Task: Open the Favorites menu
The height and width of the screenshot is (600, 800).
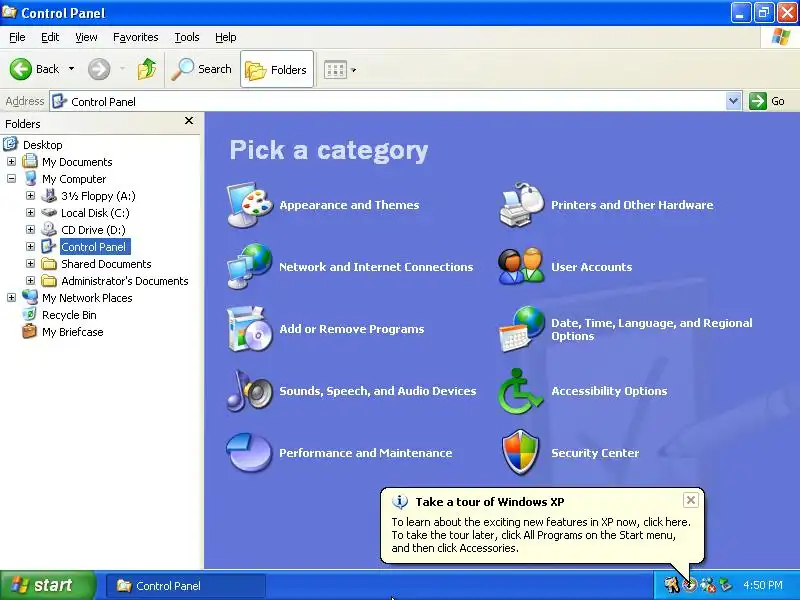Action: (136, 37)
